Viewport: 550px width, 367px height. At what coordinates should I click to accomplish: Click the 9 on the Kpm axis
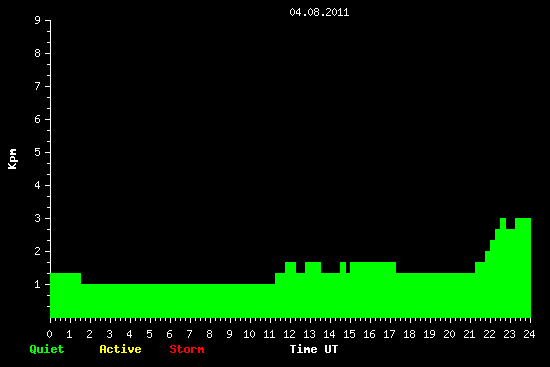click(38, 20)
